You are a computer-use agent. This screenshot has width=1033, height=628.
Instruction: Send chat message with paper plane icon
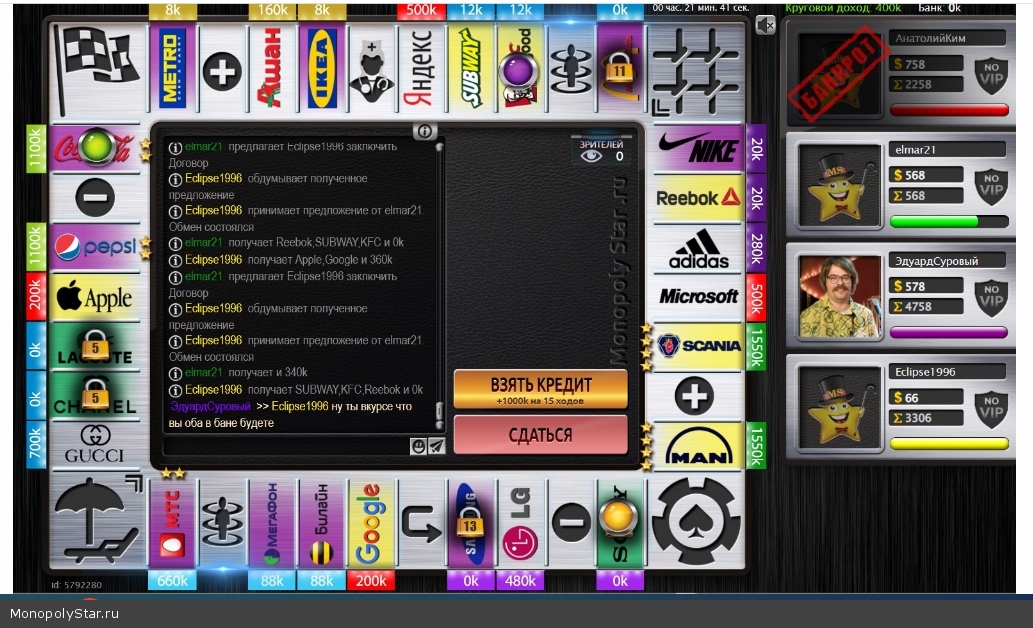(436, 446)
